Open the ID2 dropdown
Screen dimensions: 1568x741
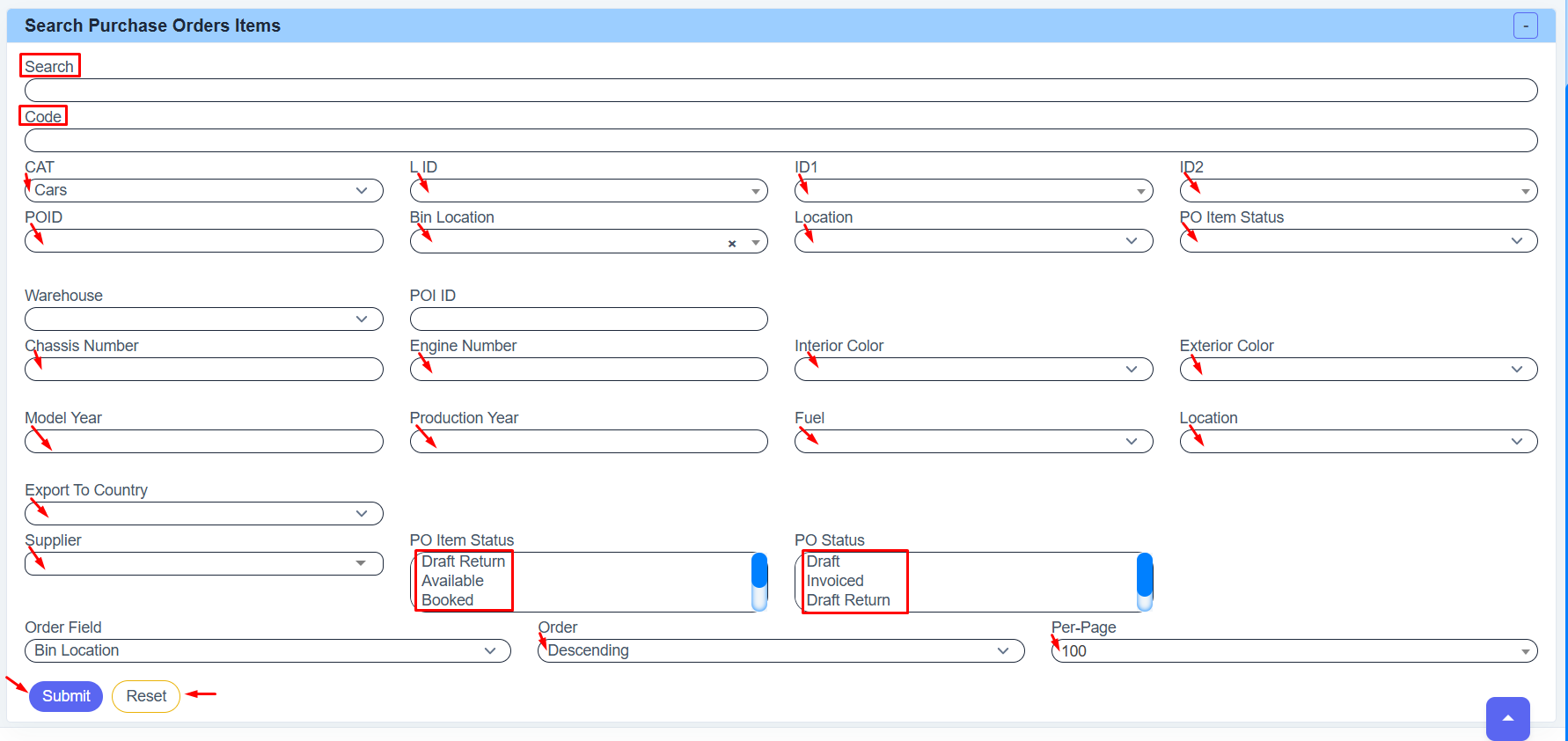1358,190
